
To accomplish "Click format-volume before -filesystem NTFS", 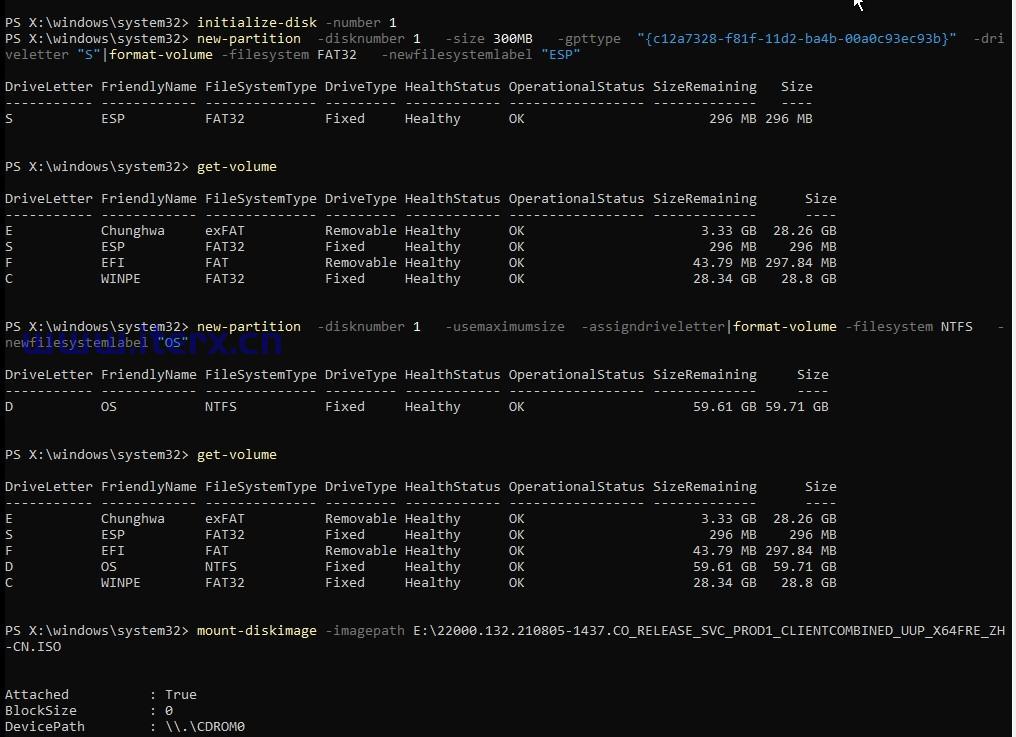I will (785, 327).
